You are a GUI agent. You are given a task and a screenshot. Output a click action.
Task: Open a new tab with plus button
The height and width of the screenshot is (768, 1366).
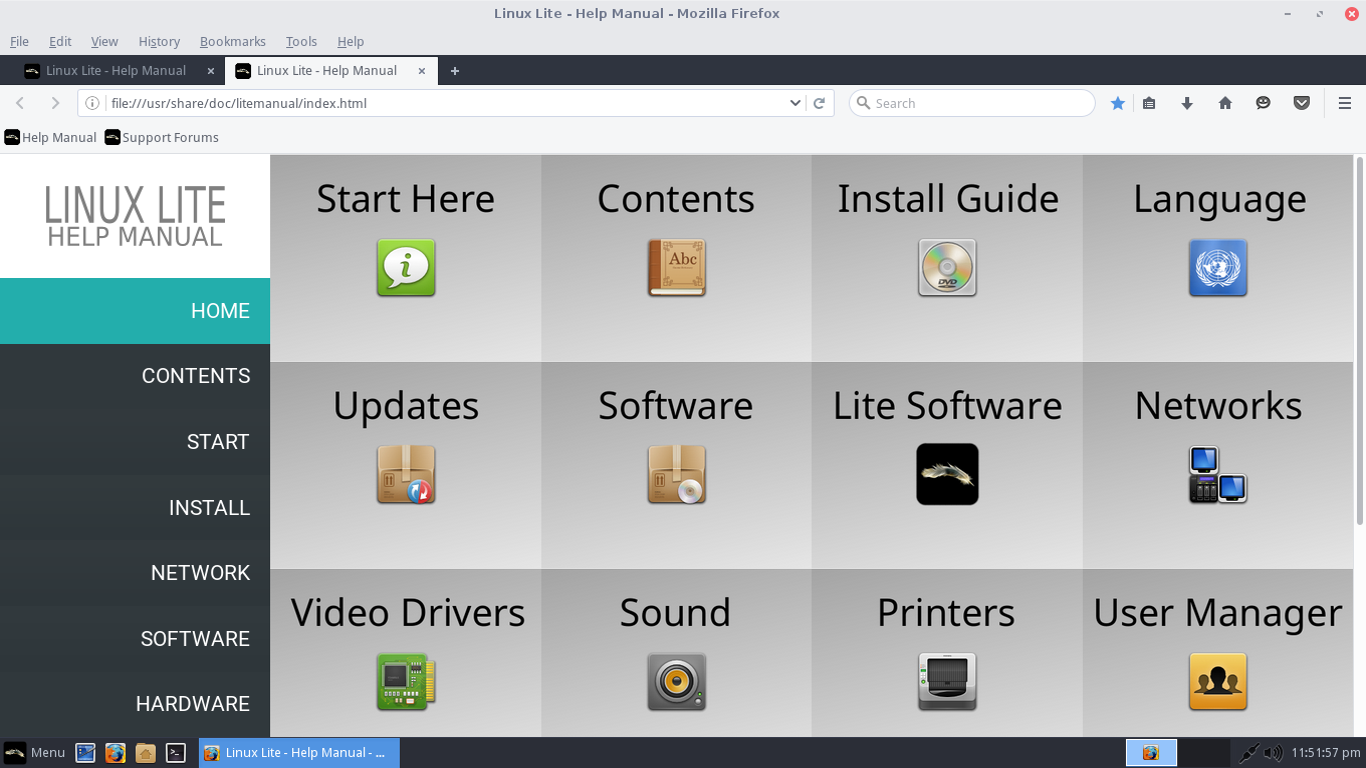click(x=455, y=71)
